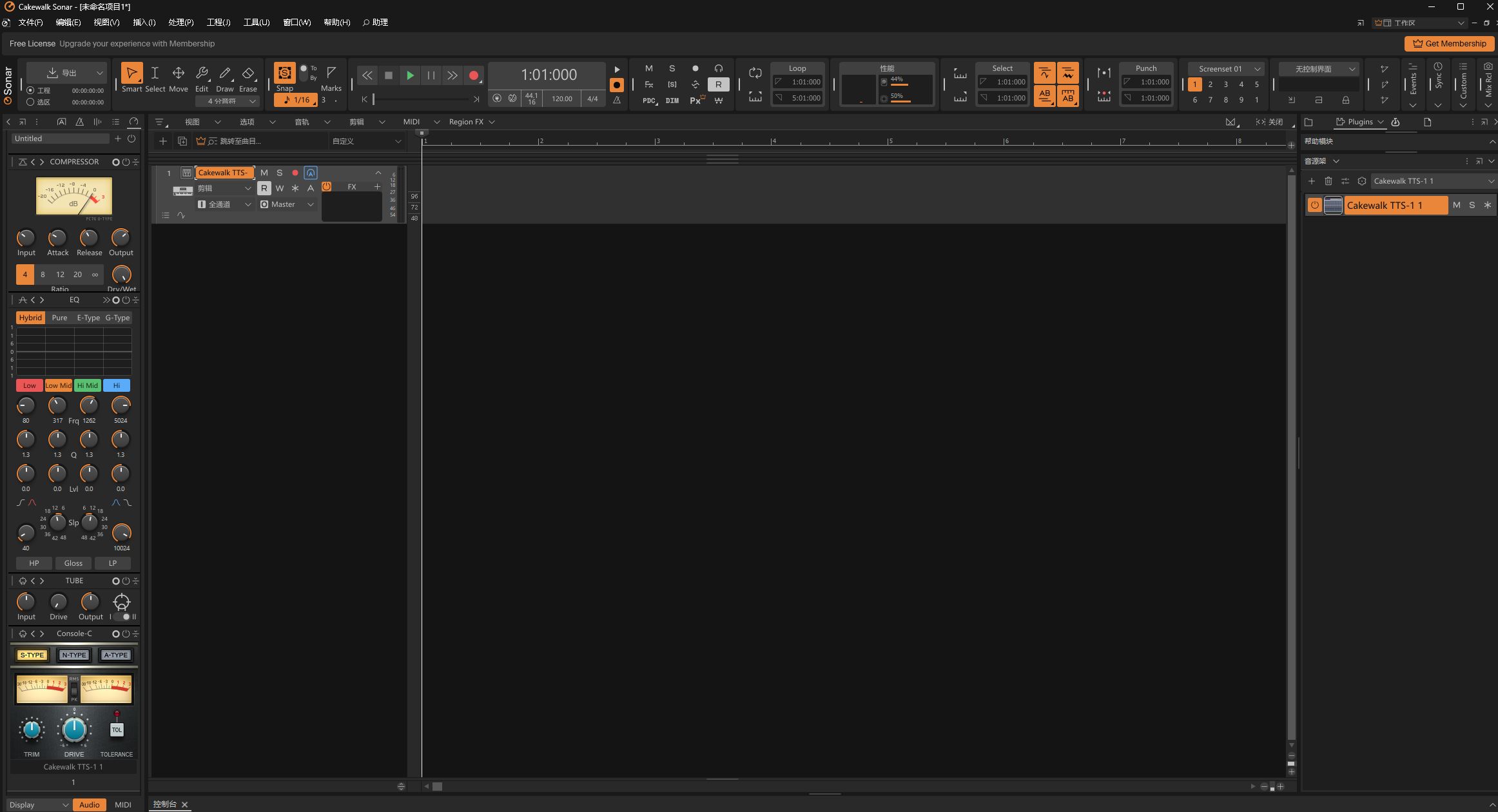Solo track 1 Cakewalk TTS-1
Viewport: 1498px width, 812px height.
280,173
